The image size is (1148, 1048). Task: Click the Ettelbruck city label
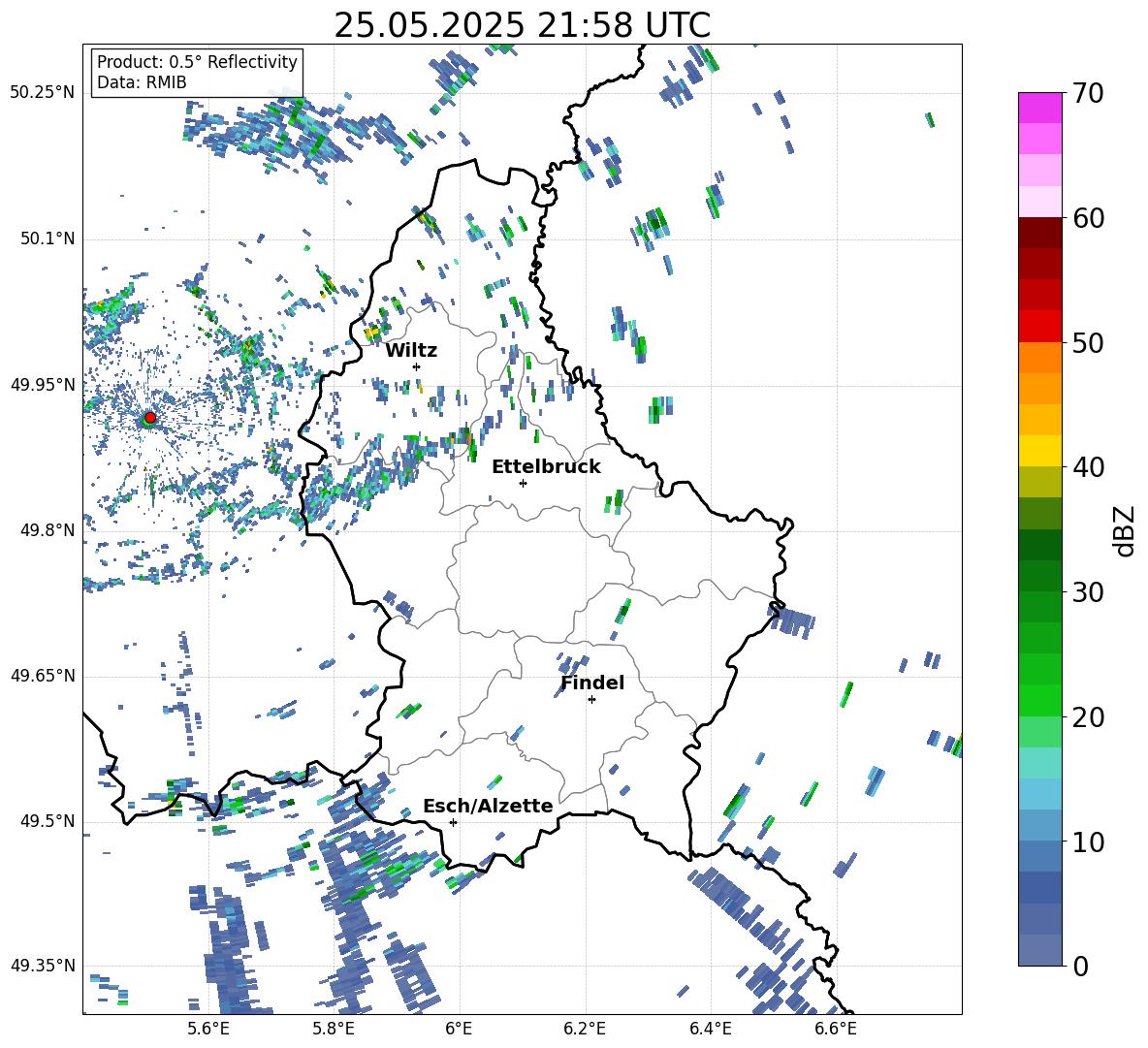[x=546, y=467]
